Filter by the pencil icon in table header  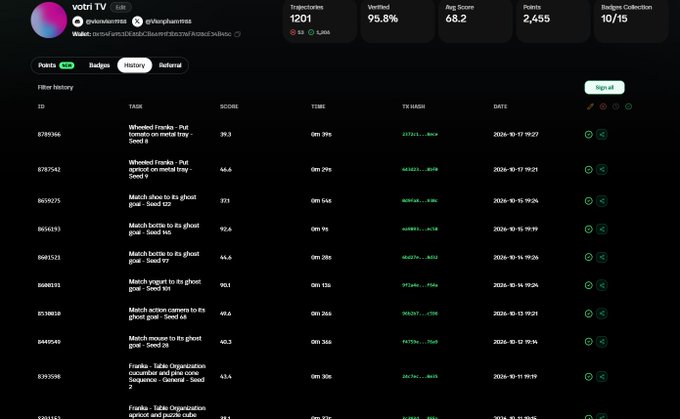coord(590,106)
